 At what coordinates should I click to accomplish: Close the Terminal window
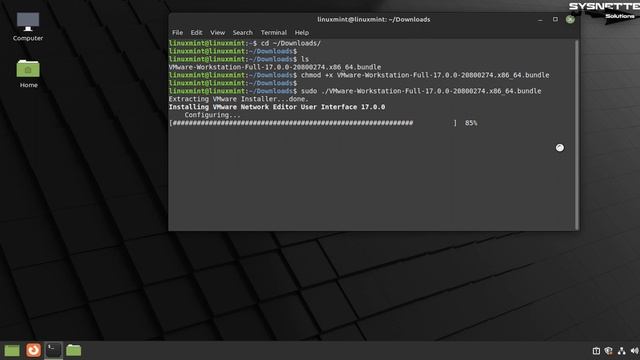[x=570, y=19]
